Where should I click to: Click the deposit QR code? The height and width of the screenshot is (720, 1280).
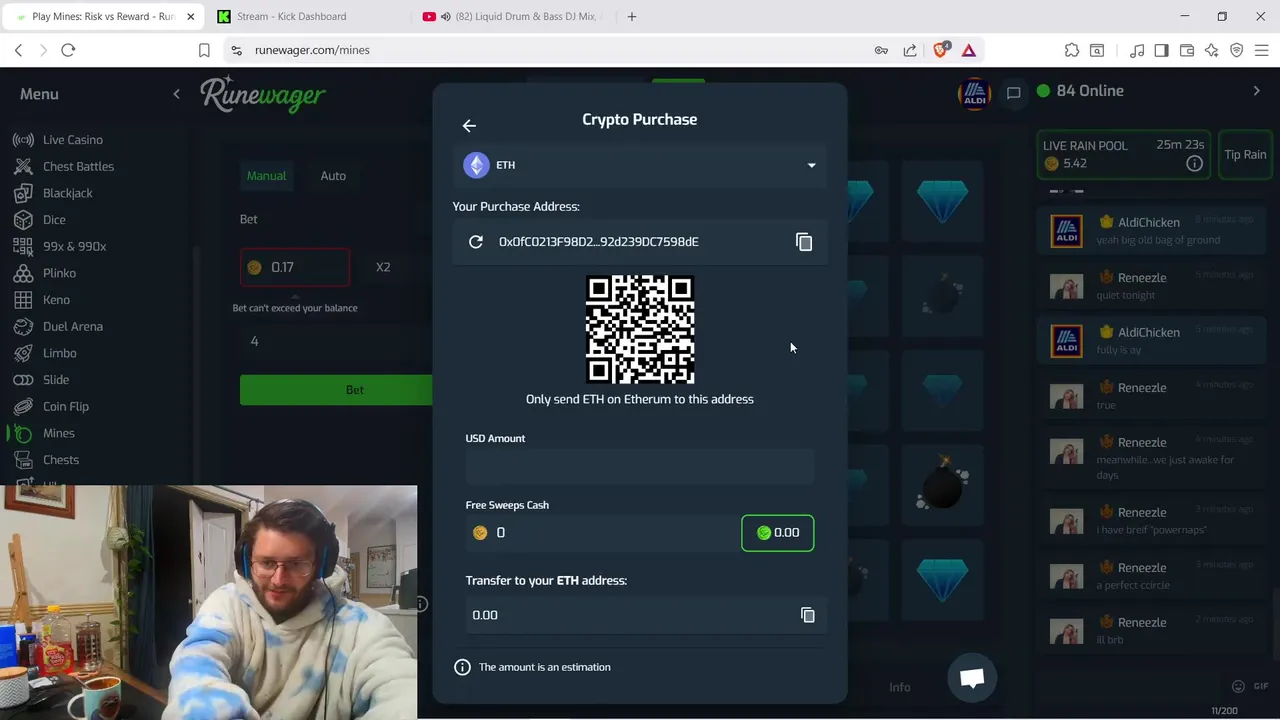coord(640,329)
